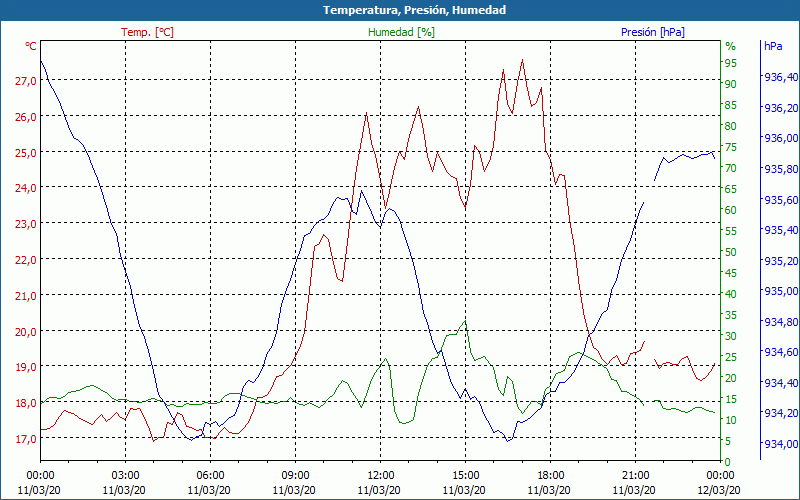Viewport: 800px width, 500px height.
Task: Click the '03:00' time axis label
Action: [x=126, y=476]
